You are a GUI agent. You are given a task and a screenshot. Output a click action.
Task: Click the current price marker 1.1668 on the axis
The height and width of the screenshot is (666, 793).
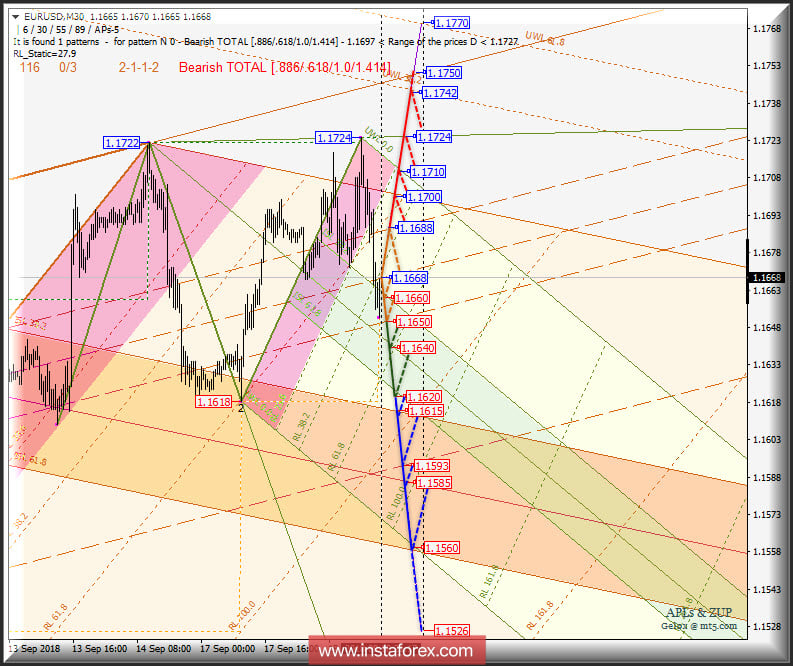(766, 277)
